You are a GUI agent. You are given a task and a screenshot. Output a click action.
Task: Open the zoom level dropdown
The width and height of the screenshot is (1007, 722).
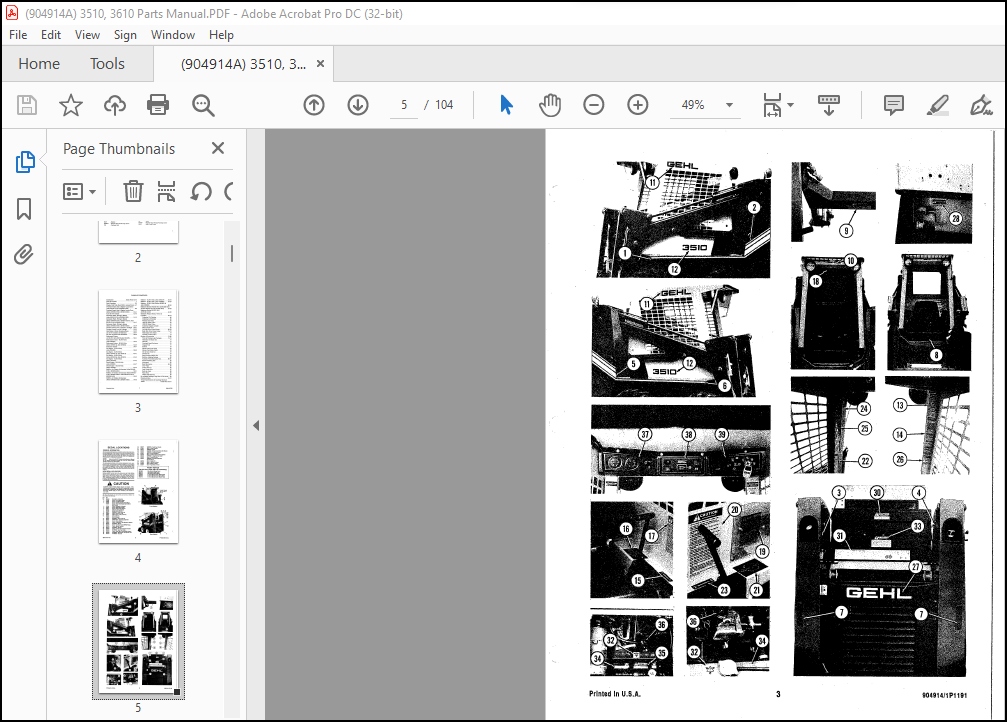click(x=729, y=105)
